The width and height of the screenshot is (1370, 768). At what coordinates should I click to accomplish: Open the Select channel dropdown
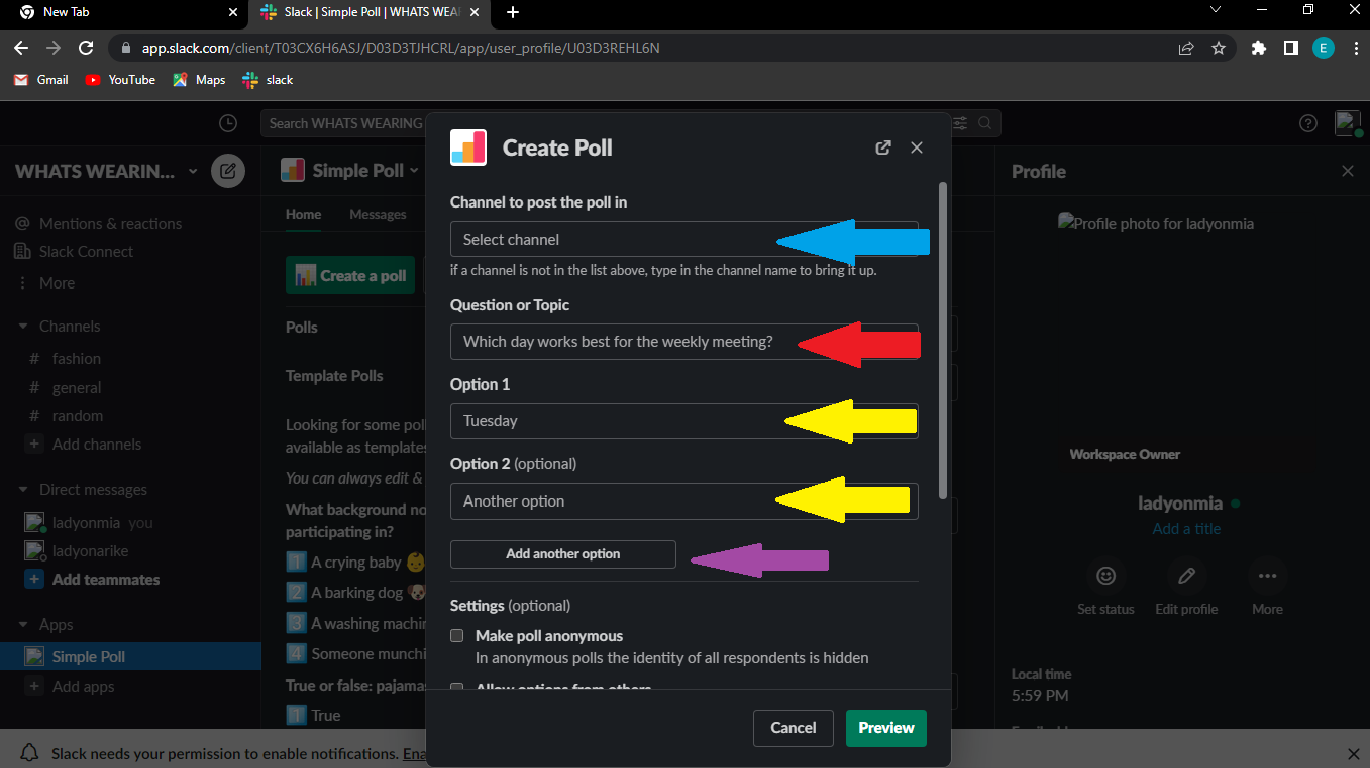point(684,240)
